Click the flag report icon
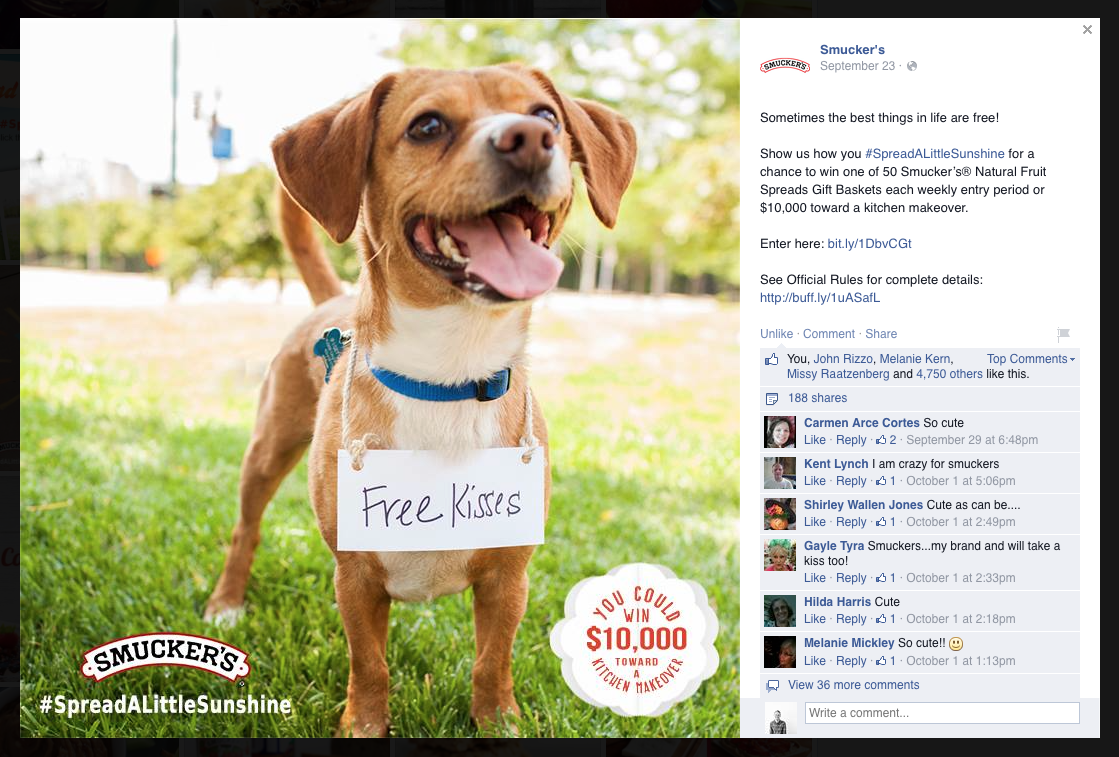1119x757 pixels. [x=1063, y=333]
